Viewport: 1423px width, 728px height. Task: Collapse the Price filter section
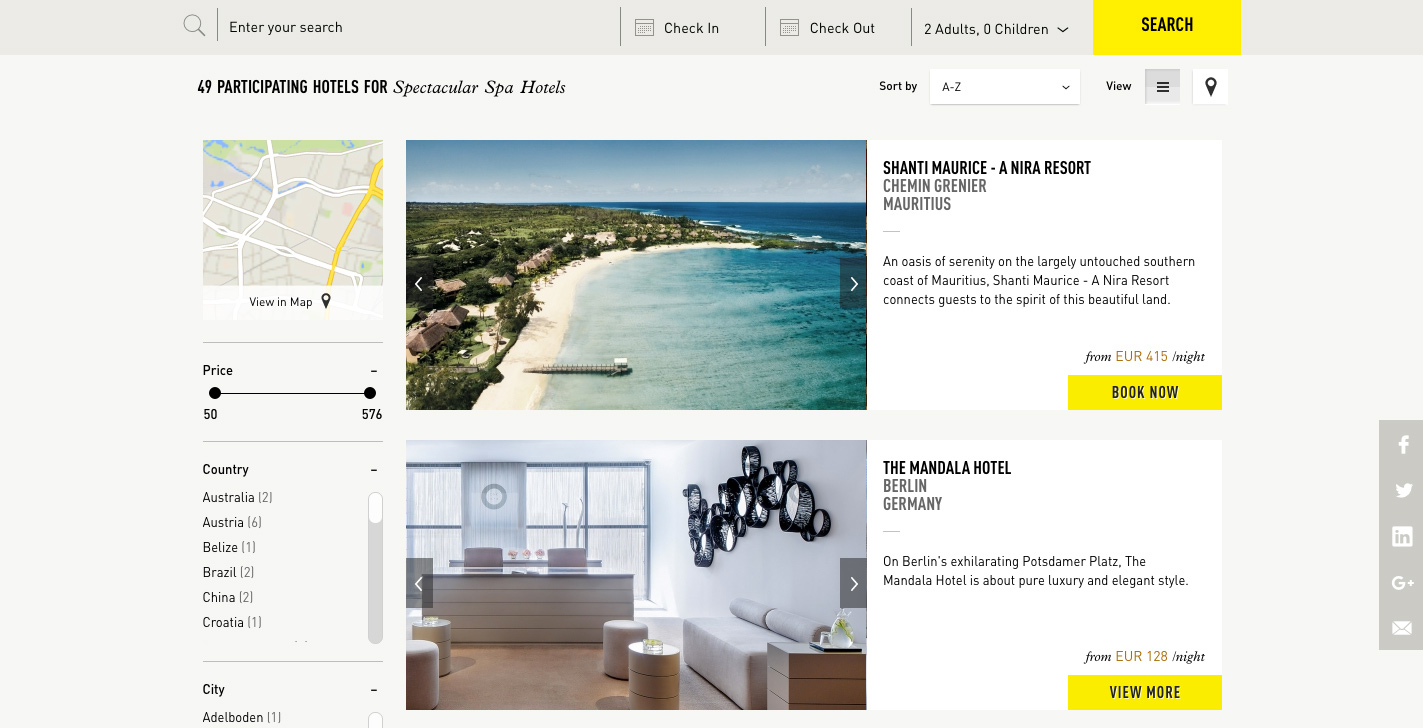tap(374, 371)
